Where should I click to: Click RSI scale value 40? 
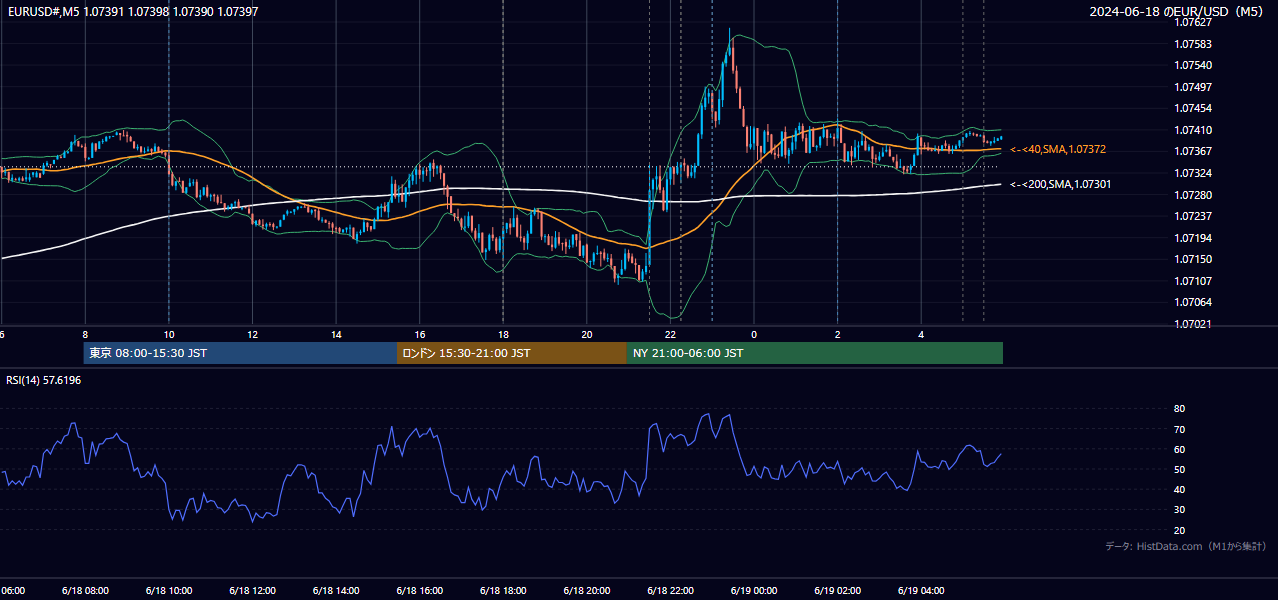tap(1179, 490)
